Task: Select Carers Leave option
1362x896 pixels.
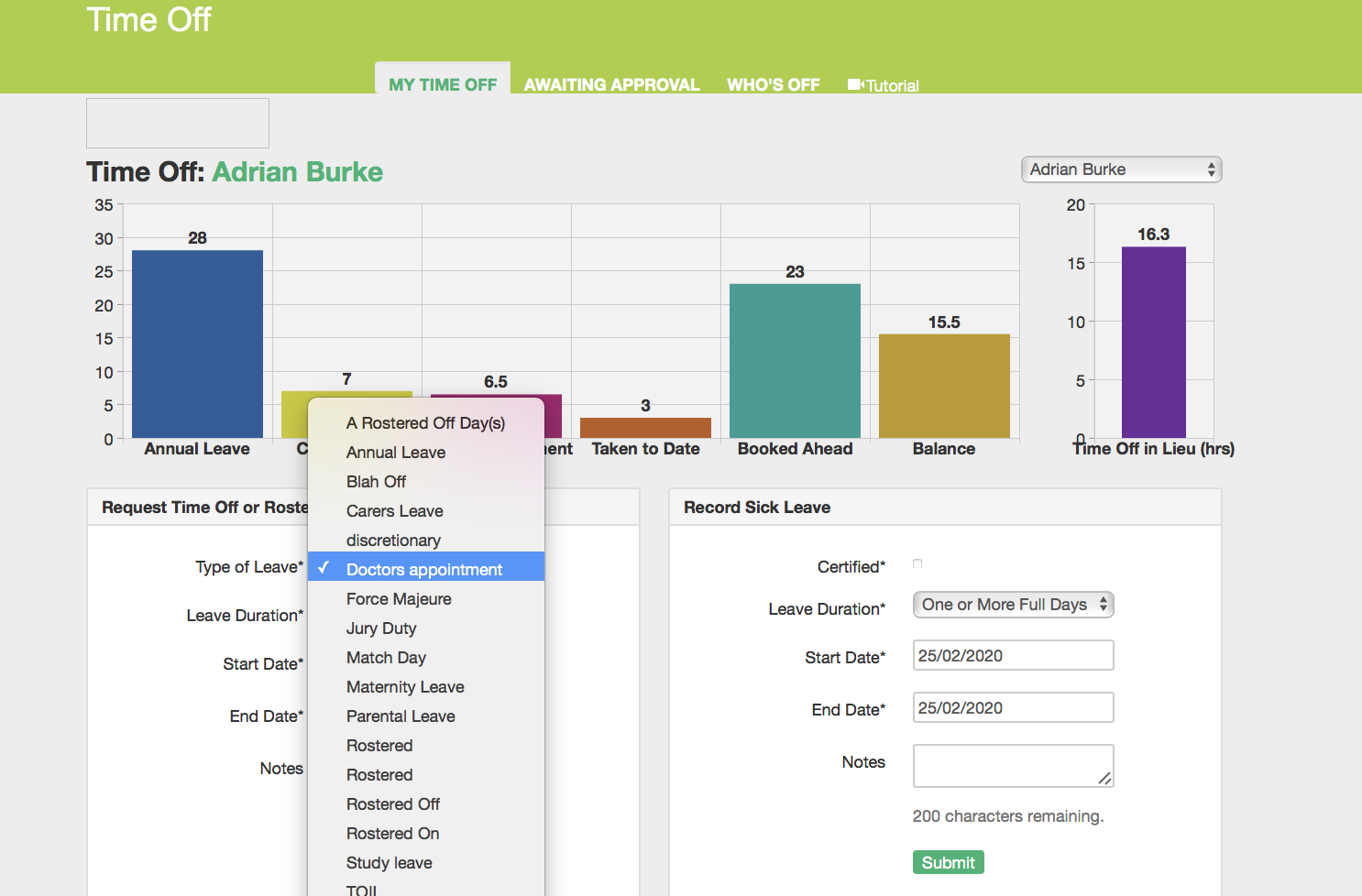Action: pos(395,511)
